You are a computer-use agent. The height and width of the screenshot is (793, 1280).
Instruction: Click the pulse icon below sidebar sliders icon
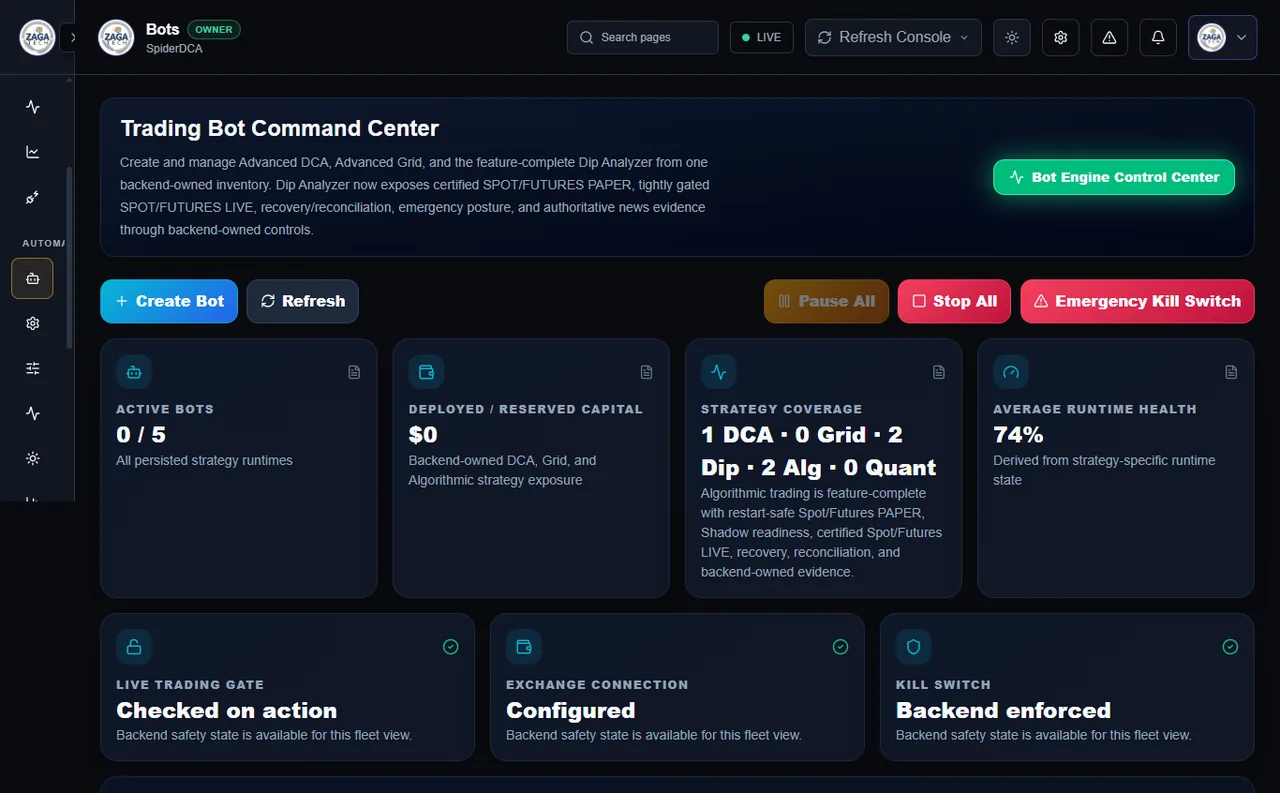coord(33,413)
